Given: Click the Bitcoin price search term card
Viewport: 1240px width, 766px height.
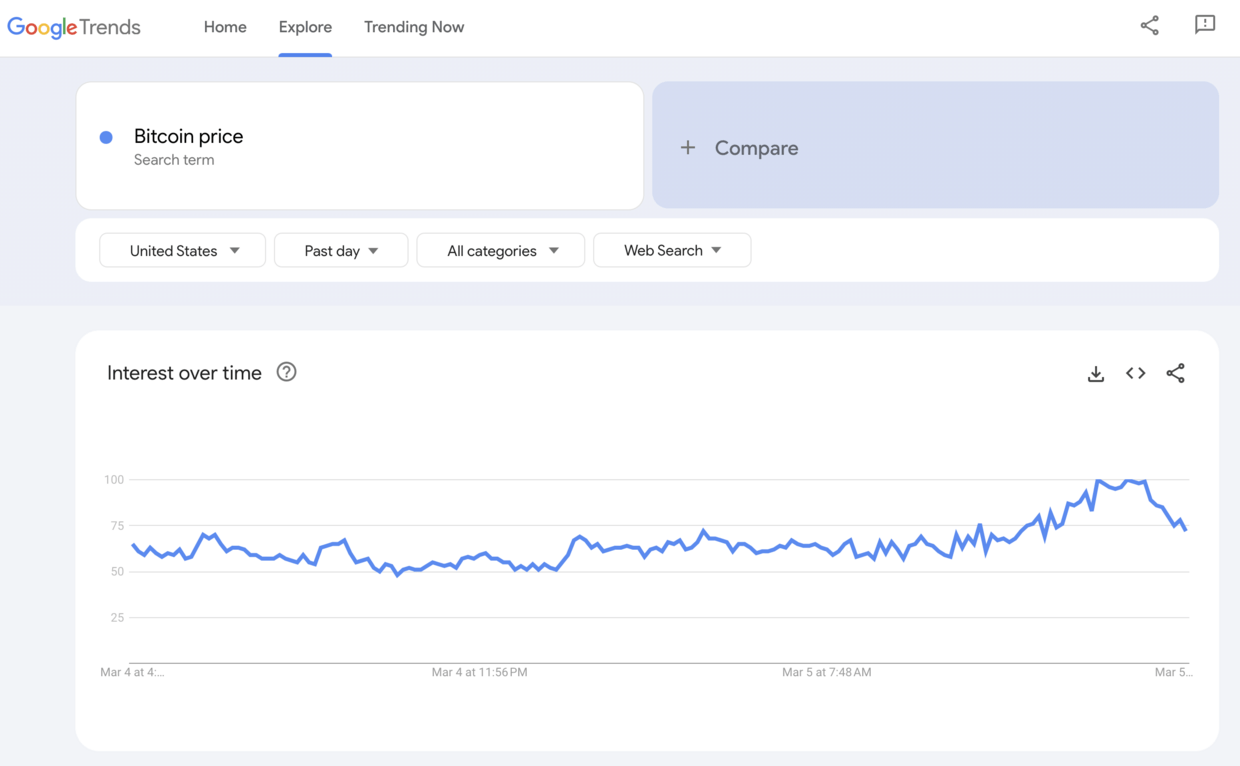Looking at the screenshot, I should pyautogui.click(x=360, y=146).
